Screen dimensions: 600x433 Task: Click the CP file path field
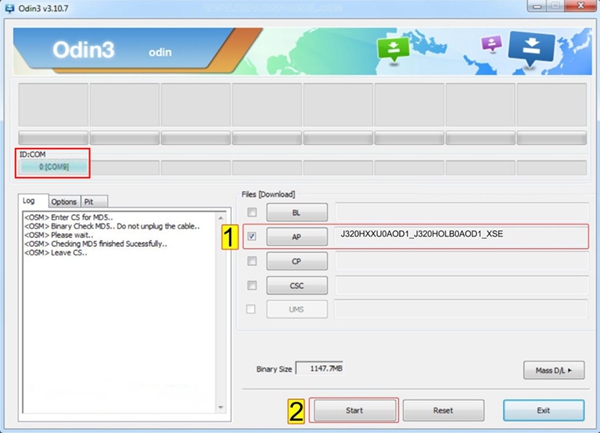point(461,261)
